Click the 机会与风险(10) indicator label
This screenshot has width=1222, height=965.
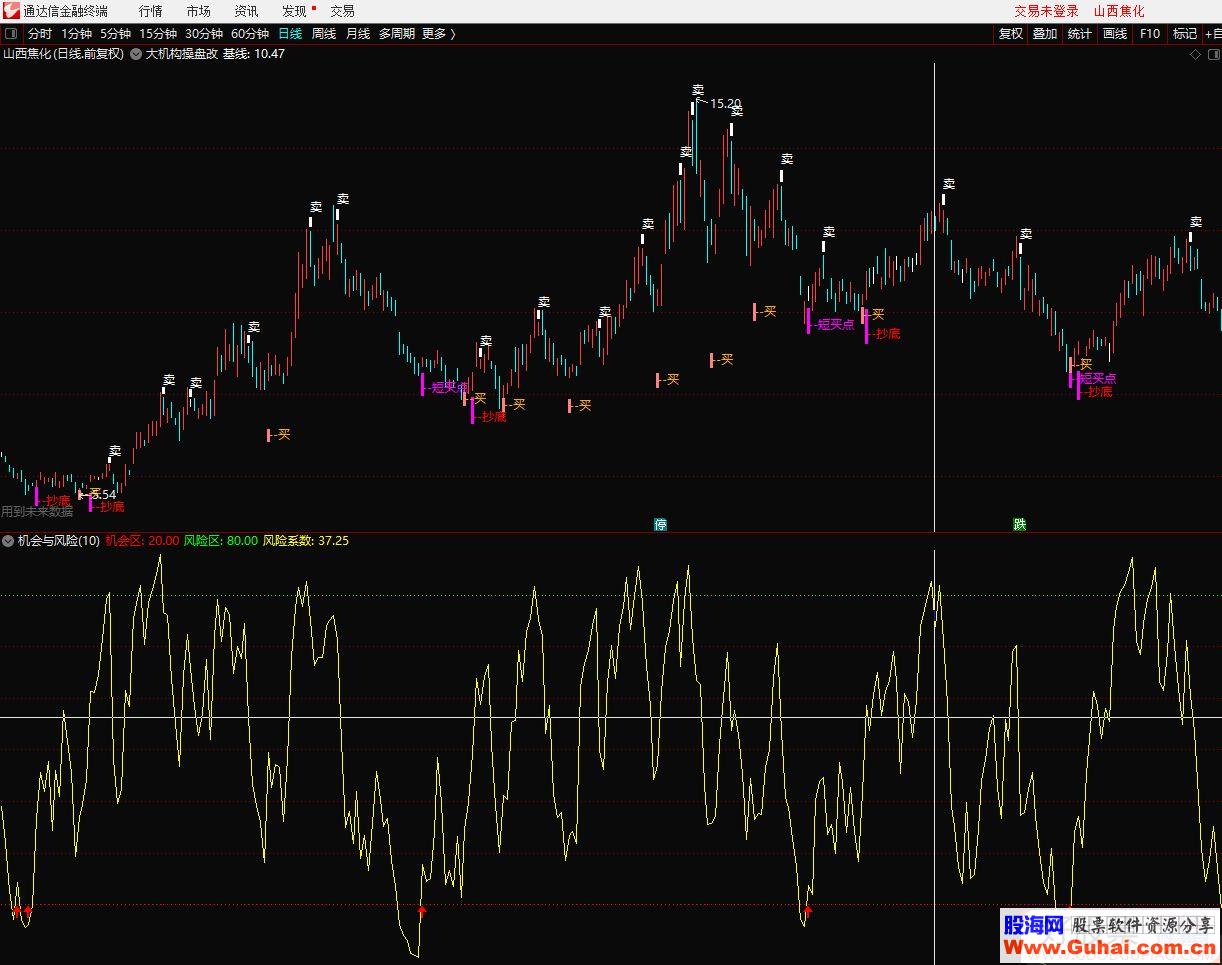coord(58,541)
